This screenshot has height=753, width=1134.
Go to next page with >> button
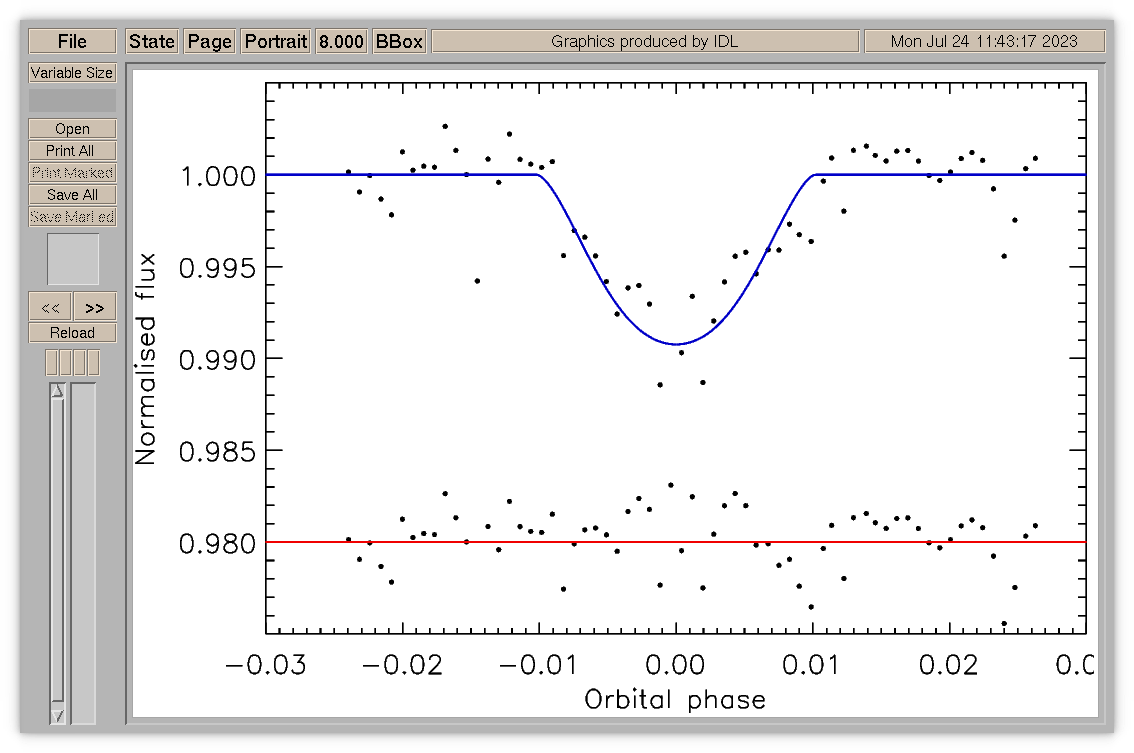click(x=95, y=307)
